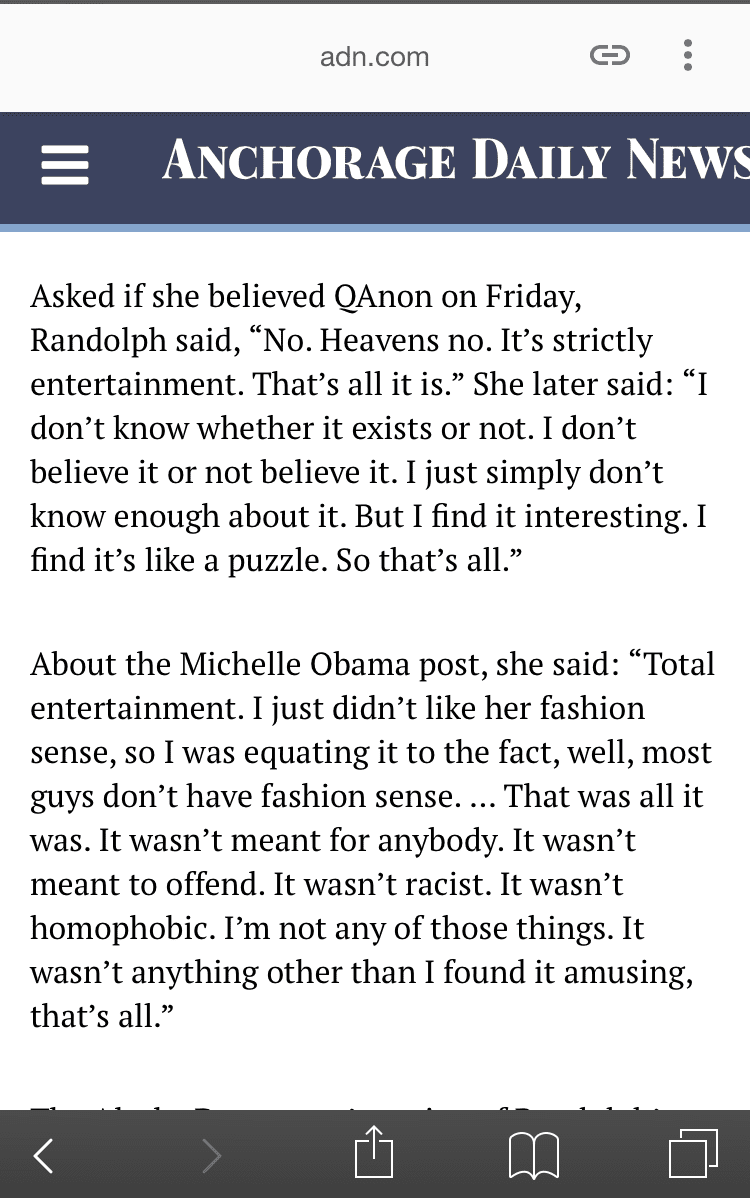Open the hamburger navigation menu
The height and width of the screenshot is (1198, 750).
click(64, 165)
